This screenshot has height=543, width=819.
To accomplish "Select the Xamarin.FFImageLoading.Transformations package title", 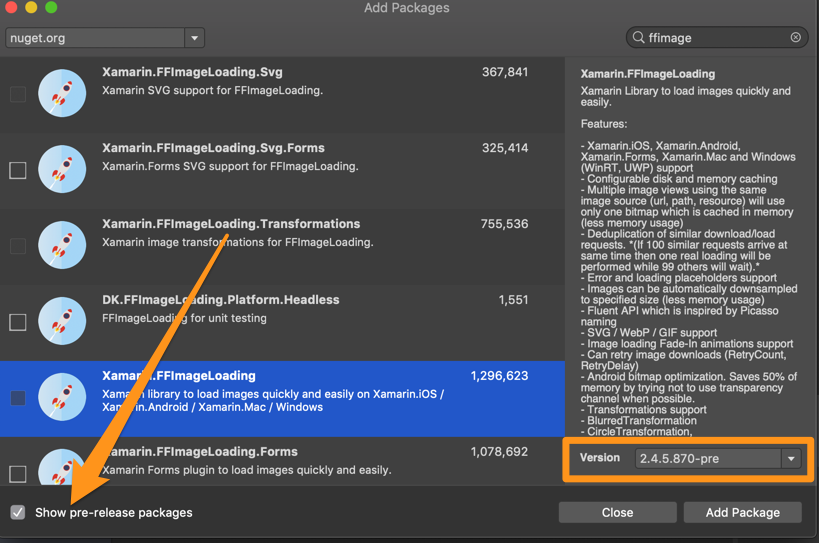I will tap(231, 224).
